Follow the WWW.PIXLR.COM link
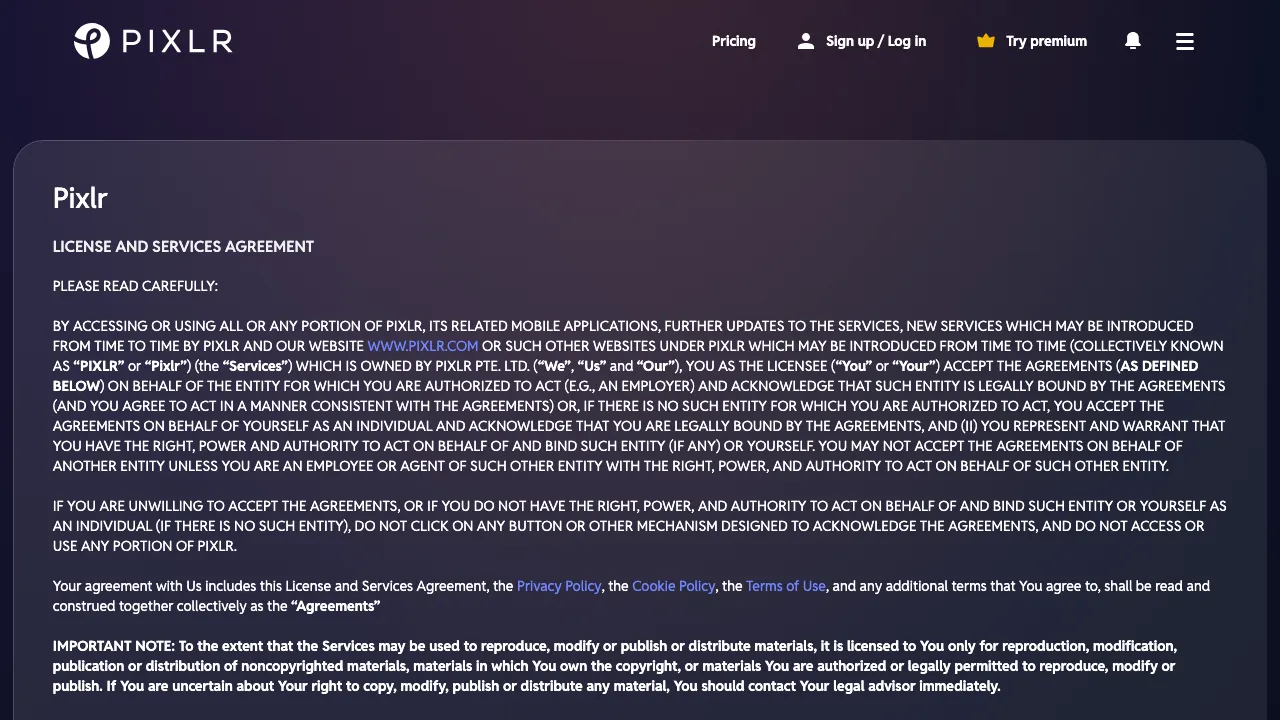This screenshot has width=1280, height=720. pyautogui.click(x=423, y=346)
